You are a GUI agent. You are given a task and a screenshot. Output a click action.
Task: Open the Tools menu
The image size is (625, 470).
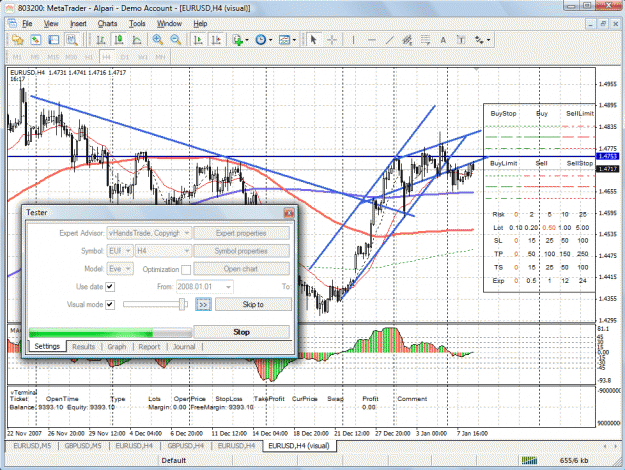point(137,24)
